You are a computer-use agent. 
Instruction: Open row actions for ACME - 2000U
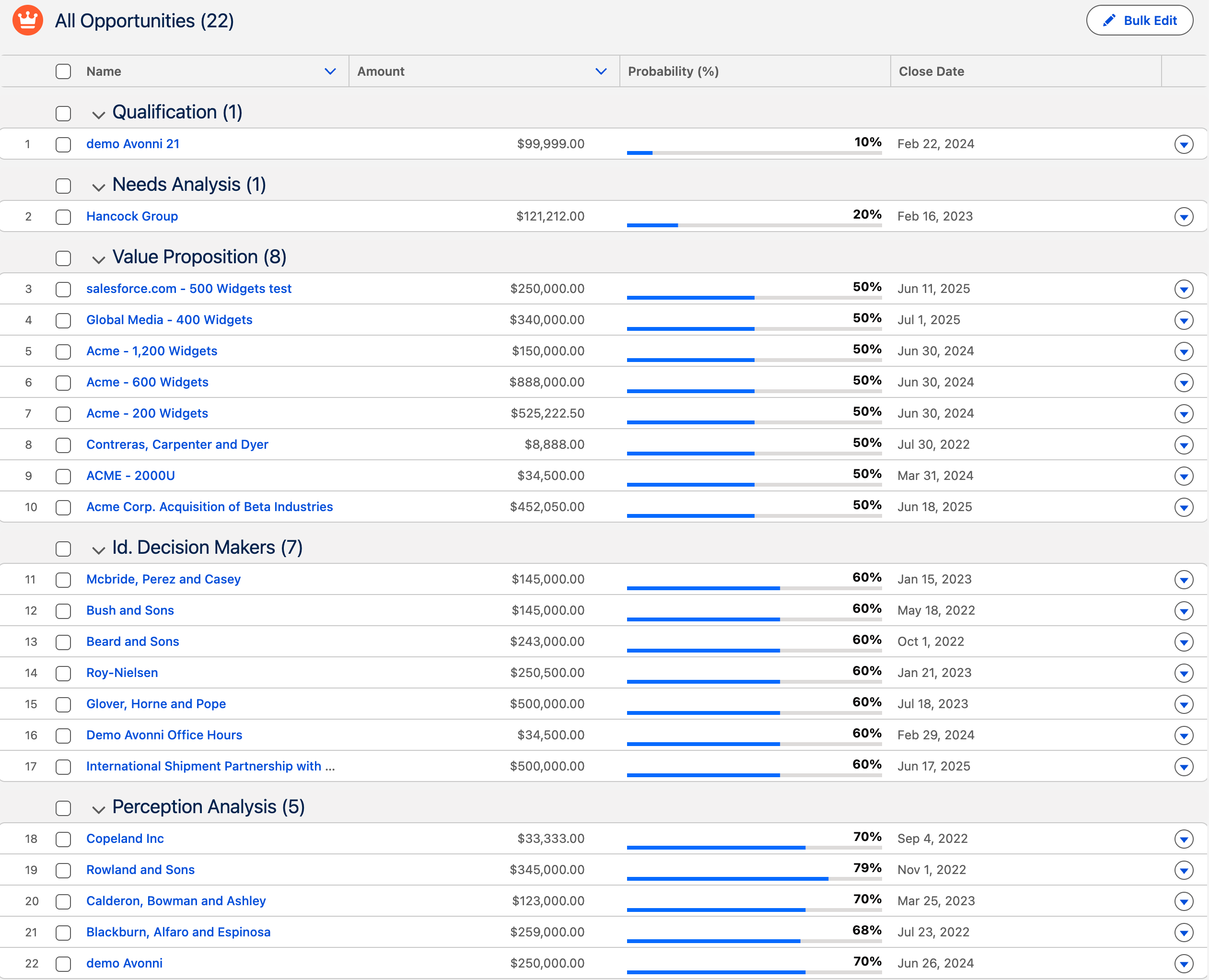tap(1184, 477)
